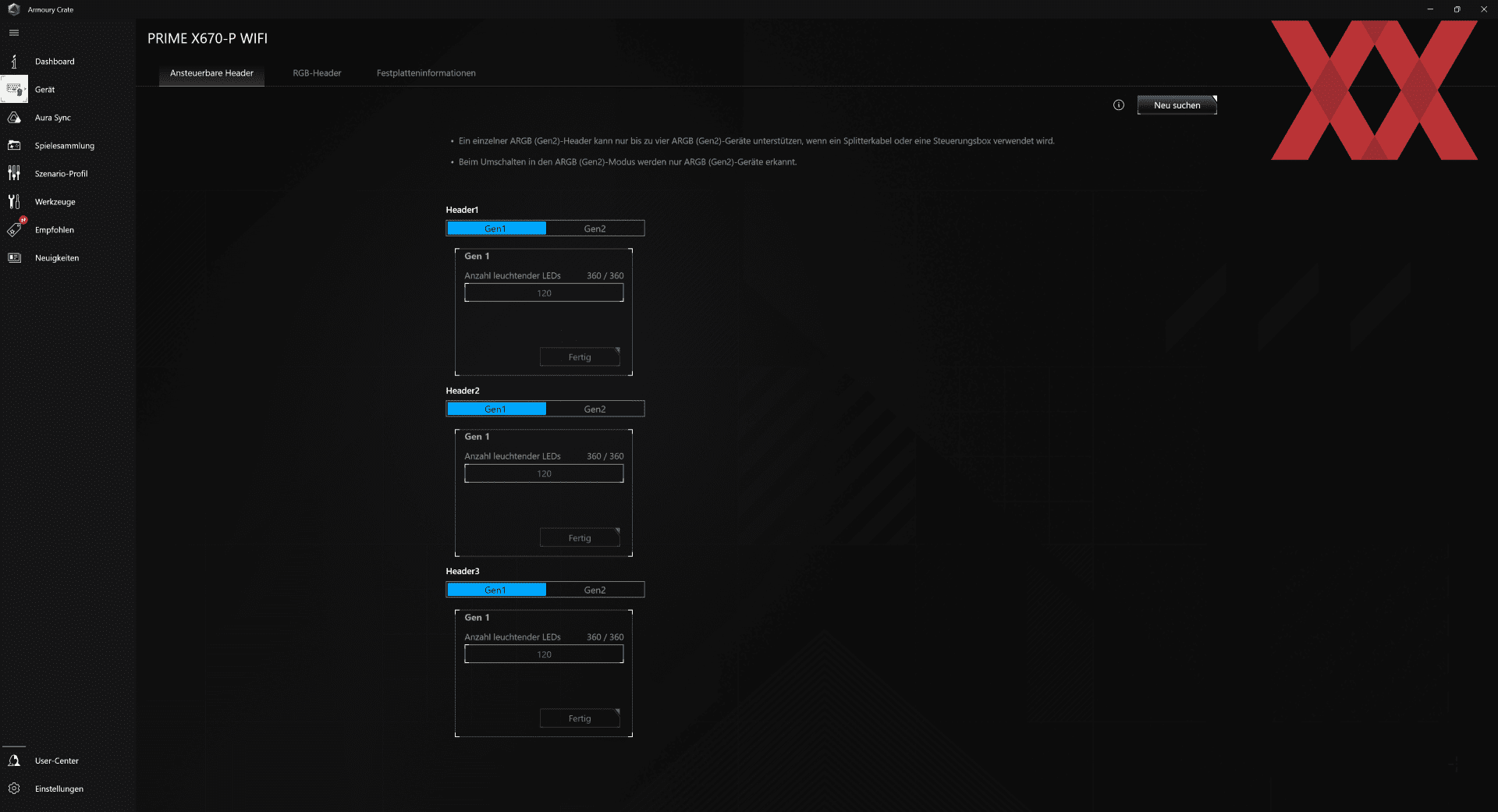Switch Header3 to Gen2 mode
The width and height of the screenshot is (1498, 812).
pos(595,590)
